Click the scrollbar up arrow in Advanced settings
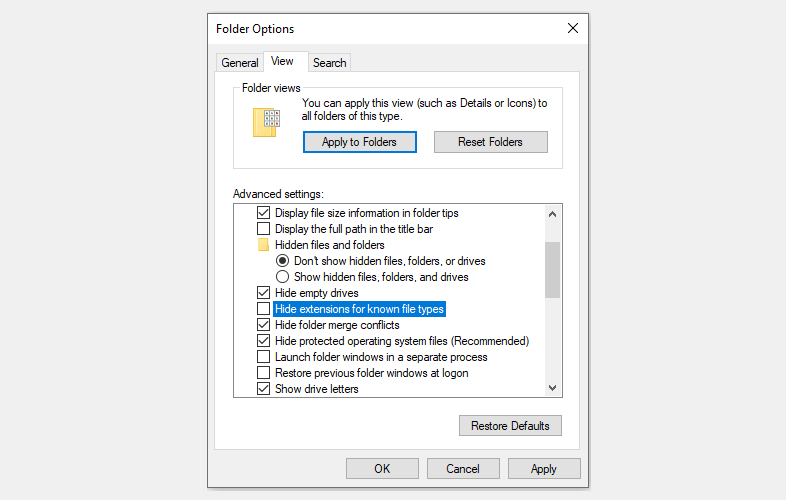786x500 pixels. [x=552, y=214]
